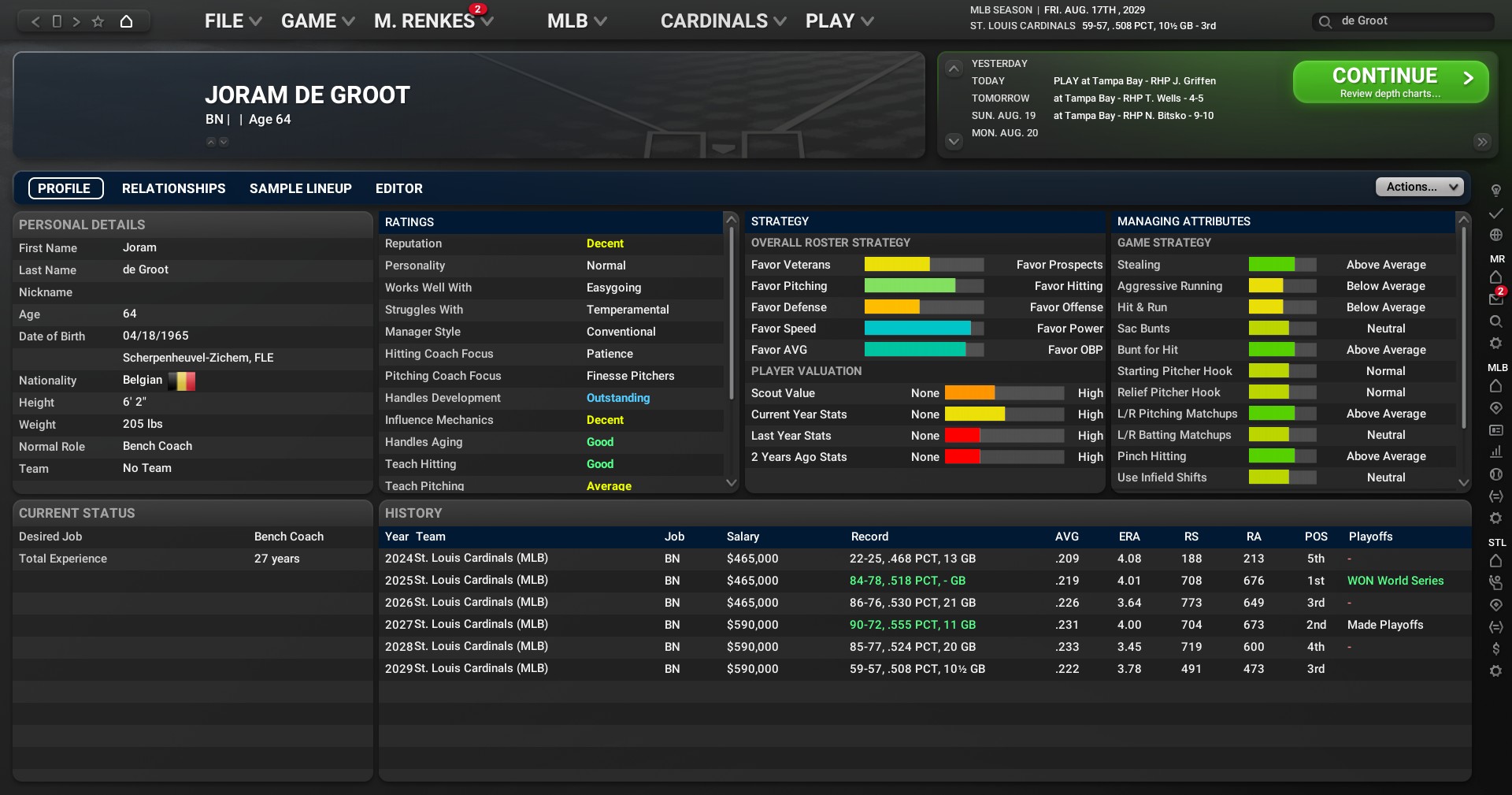
Task: Click the Belgian flag next to Nationality
Action: point(182,381)
